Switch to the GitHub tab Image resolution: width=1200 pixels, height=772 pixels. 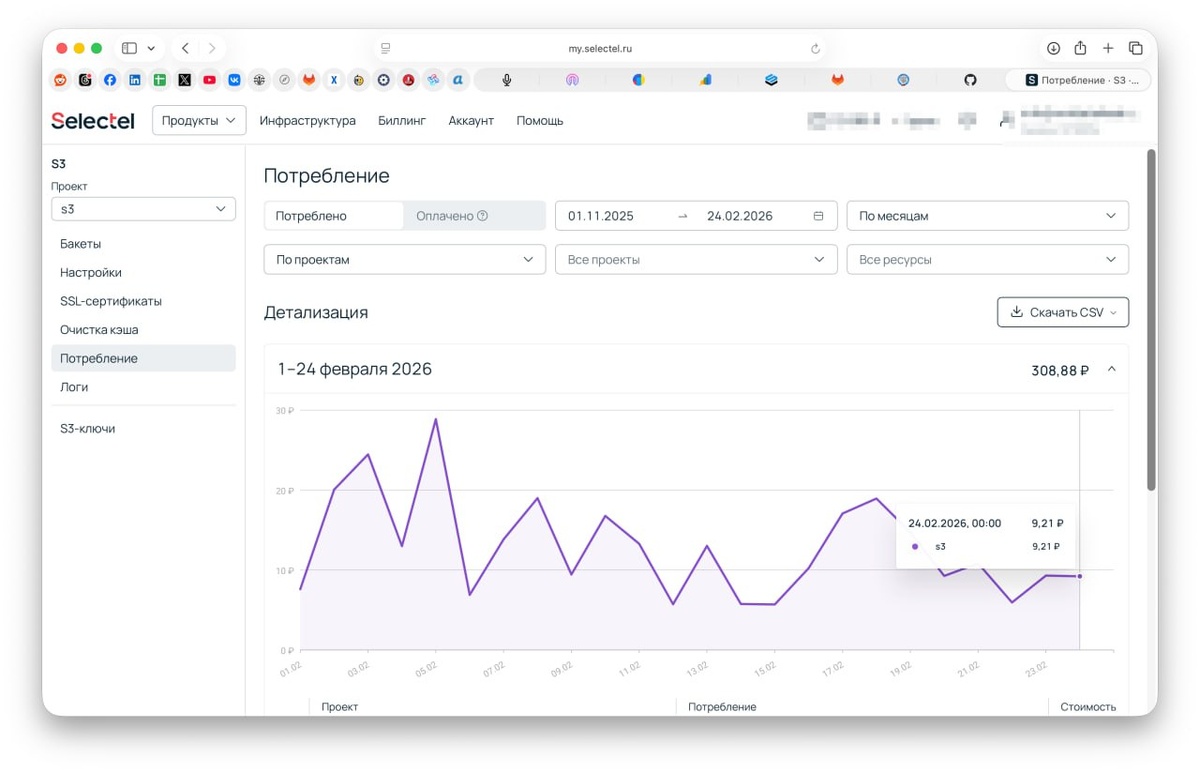point(970,80)
